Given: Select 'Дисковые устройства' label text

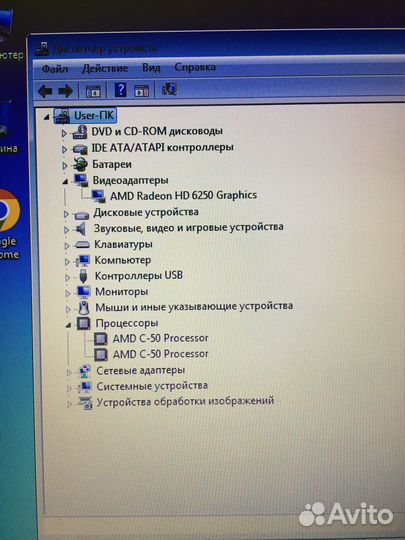Looking at the screenshot, I should 146,212.
